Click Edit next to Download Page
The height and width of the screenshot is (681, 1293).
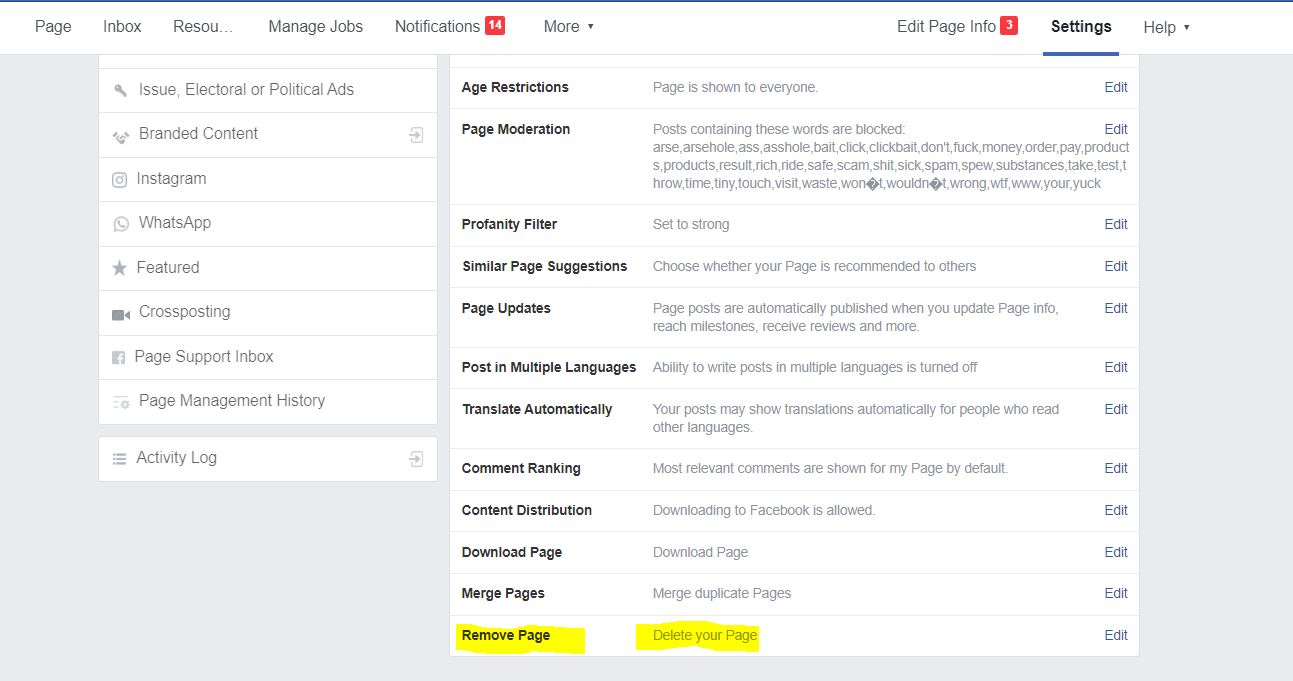tap(1116, 552)
